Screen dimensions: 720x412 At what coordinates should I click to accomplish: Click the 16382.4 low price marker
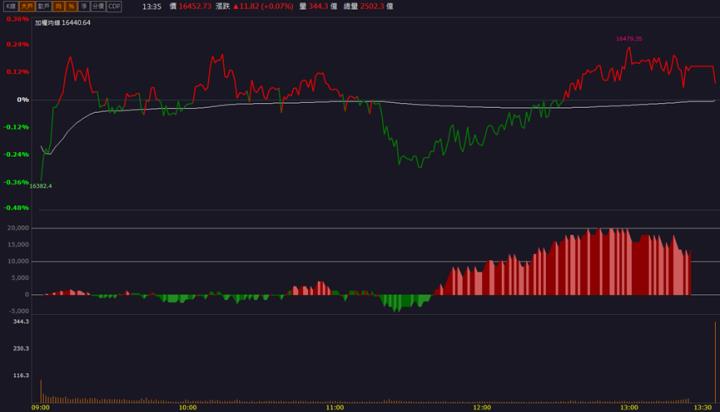(41, 186)
